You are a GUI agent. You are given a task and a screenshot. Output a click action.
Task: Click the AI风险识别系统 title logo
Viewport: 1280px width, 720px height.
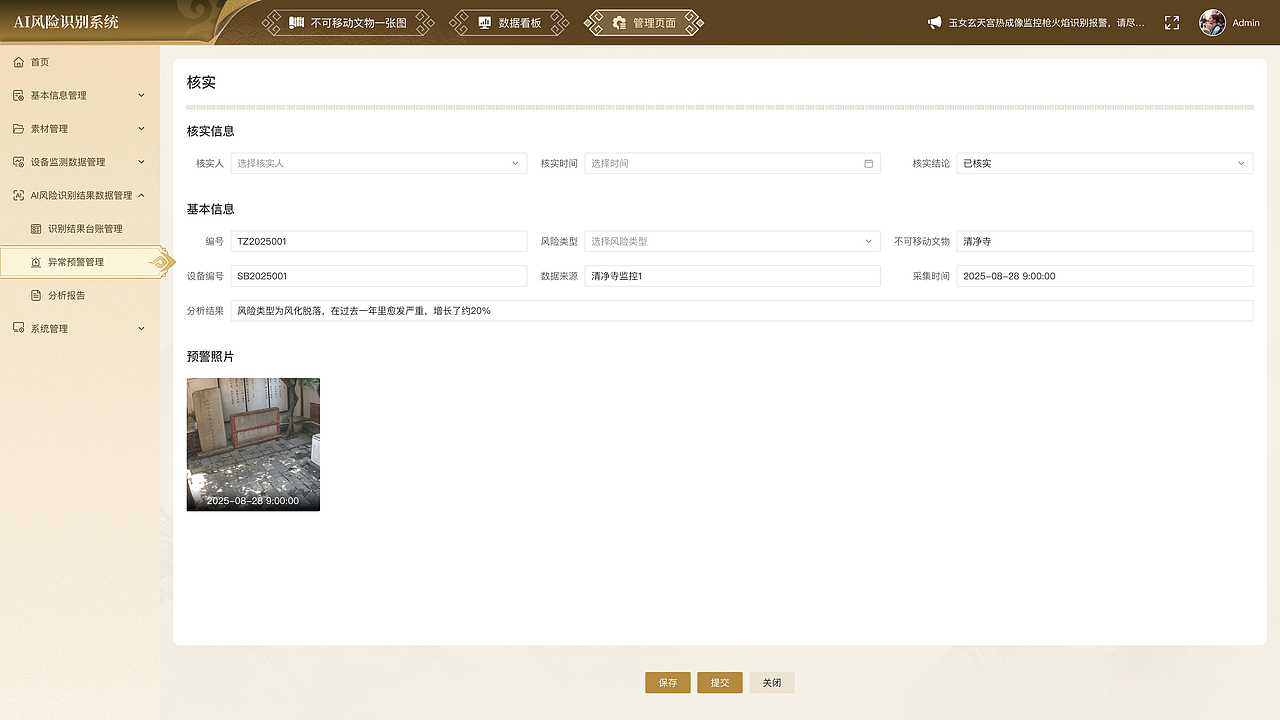[x=66, y=22]
